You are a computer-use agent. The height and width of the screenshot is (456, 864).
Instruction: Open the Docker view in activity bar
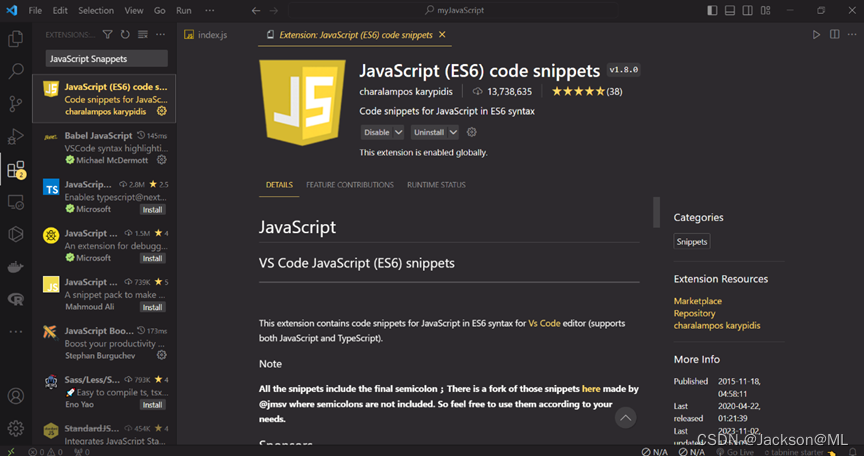[15, 267]
